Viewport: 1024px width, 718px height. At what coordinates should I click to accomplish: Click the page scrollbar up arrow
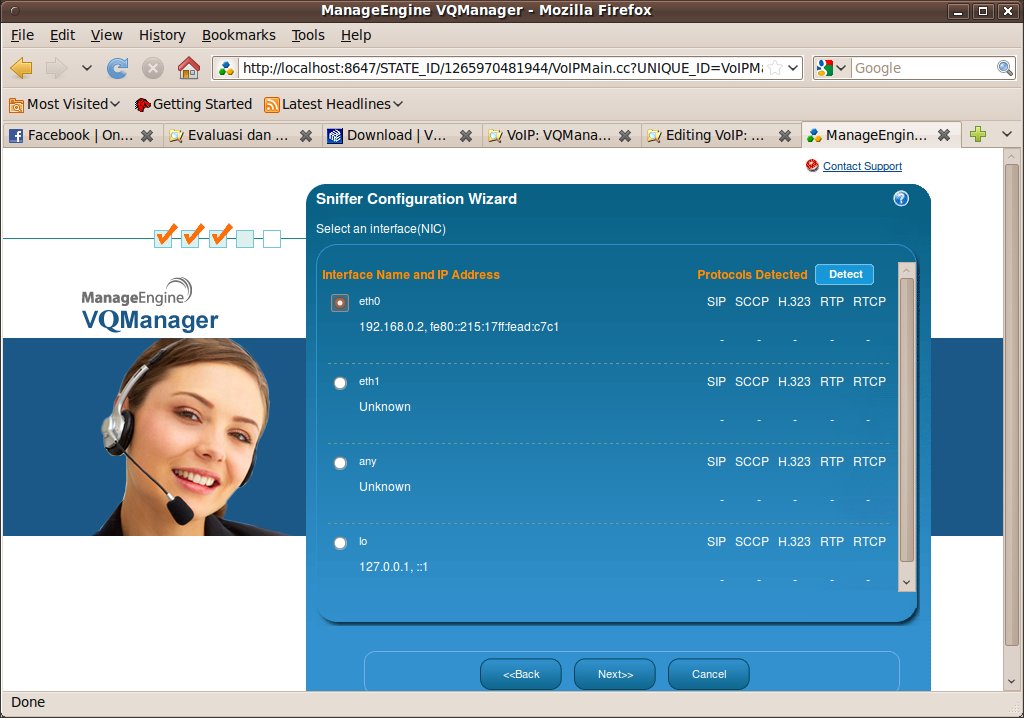[x=1012, y=156]
